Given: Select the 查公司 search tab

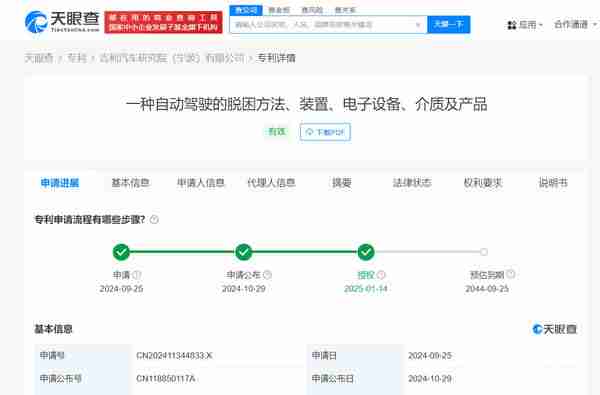Looking at the screenshot, I should pyautogui.click(x=246, y=10).
